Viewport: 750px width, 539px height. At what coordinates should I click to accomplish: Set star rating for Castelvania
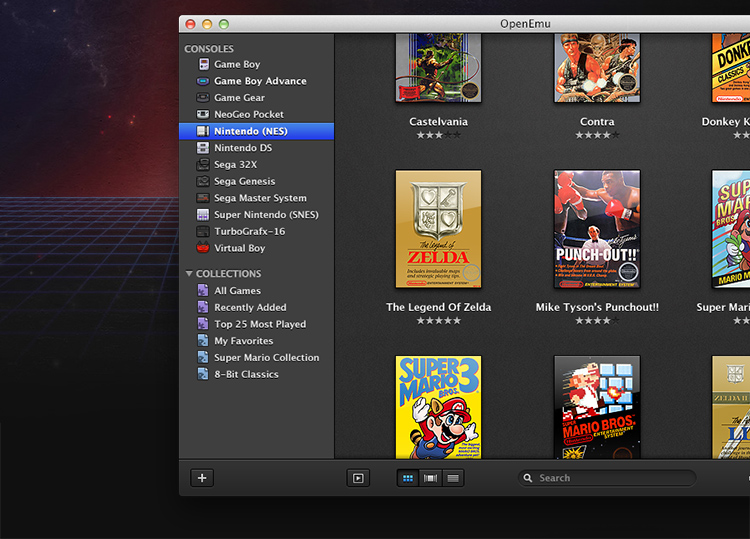pos(439,135)
